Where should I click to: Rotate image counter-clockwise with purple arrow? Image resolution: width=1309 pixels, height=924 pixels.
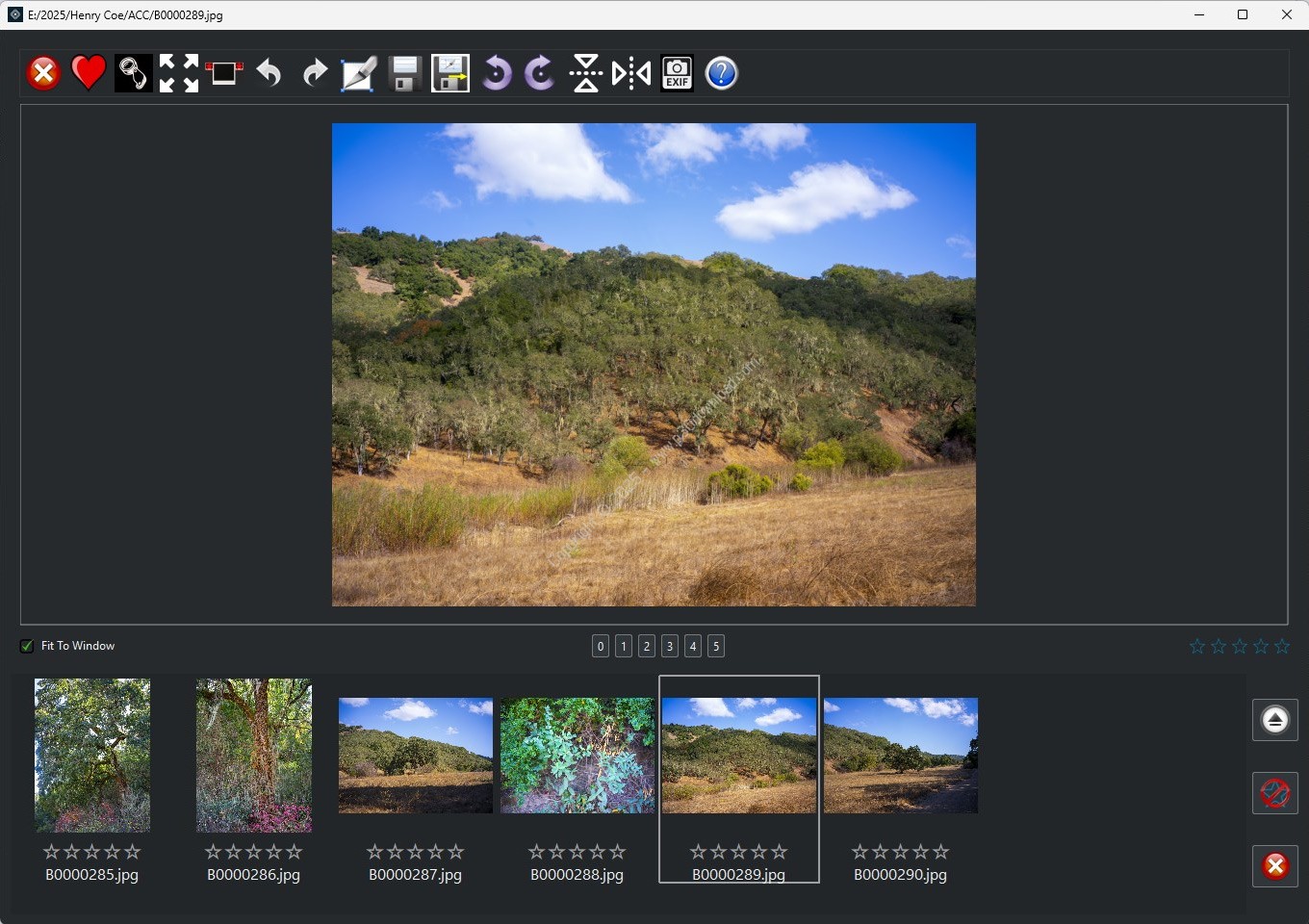click(496, 73)
